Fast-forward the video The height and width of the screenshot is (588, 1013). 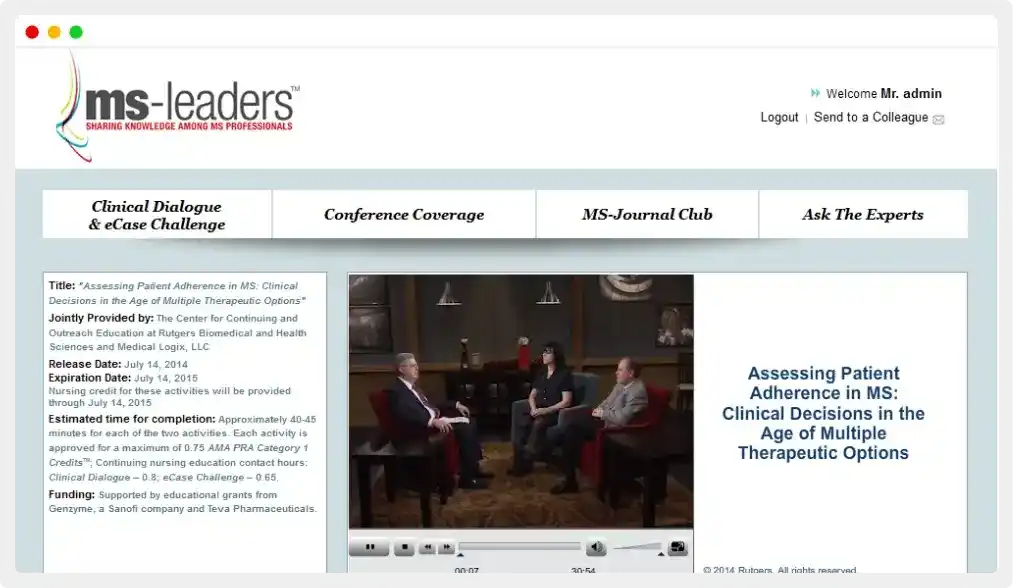(447, 547)
